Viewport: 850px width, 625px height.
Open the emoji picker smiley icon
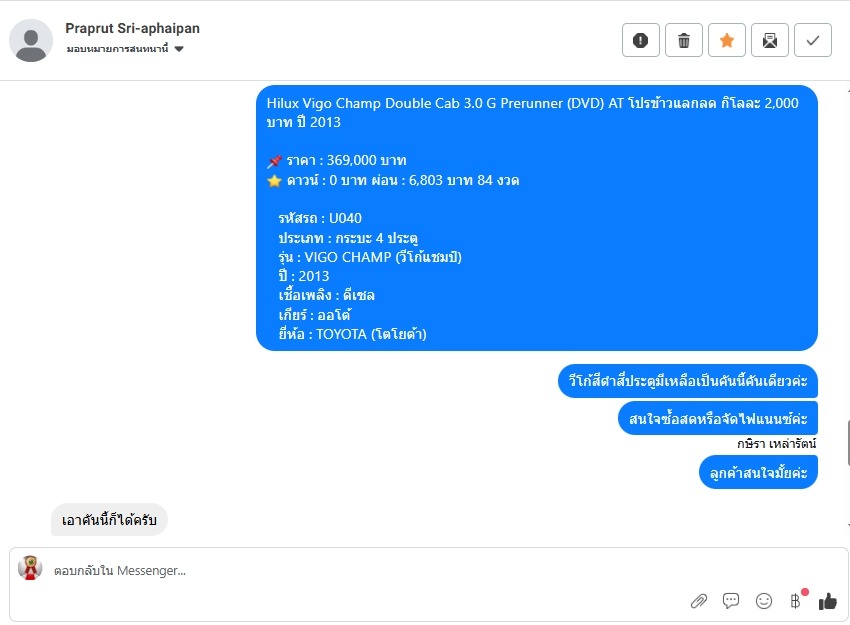[x=764, y=601]
